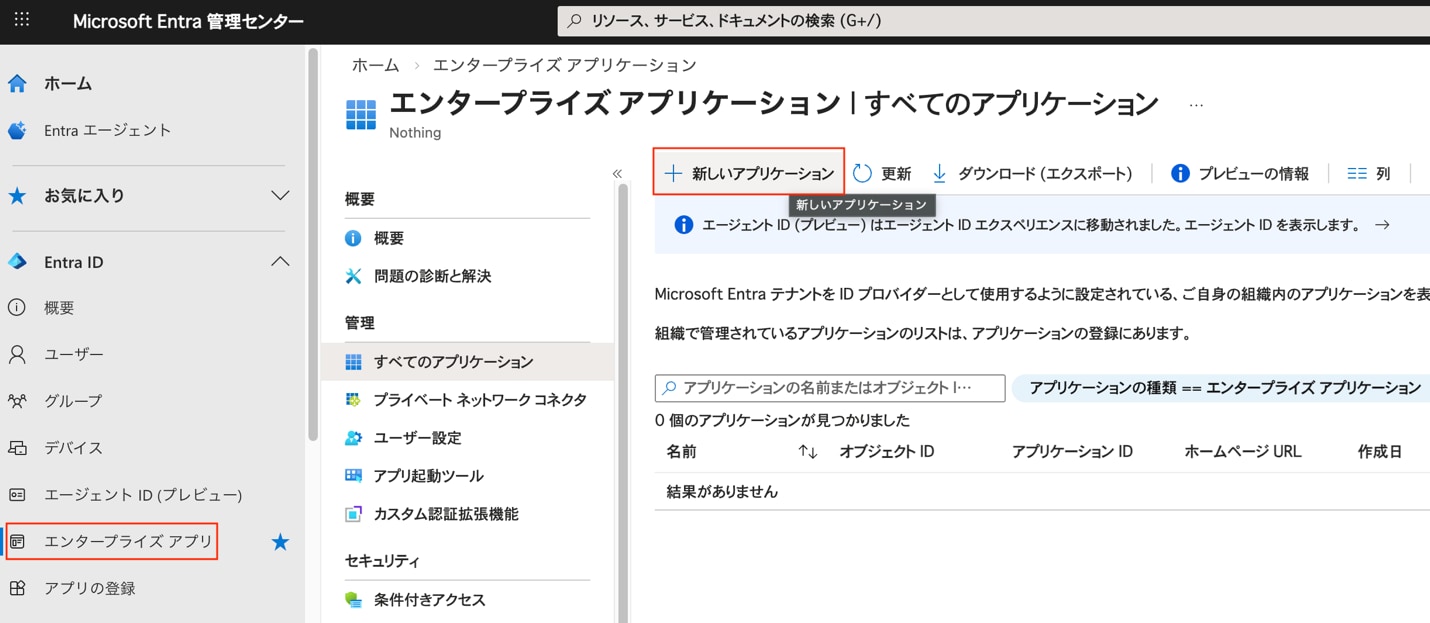Open 問題の診断と解決 with the wrench icon
The width and height of the screenshot is (1430, 623).
pyautogui.click(x=355, y=274)
